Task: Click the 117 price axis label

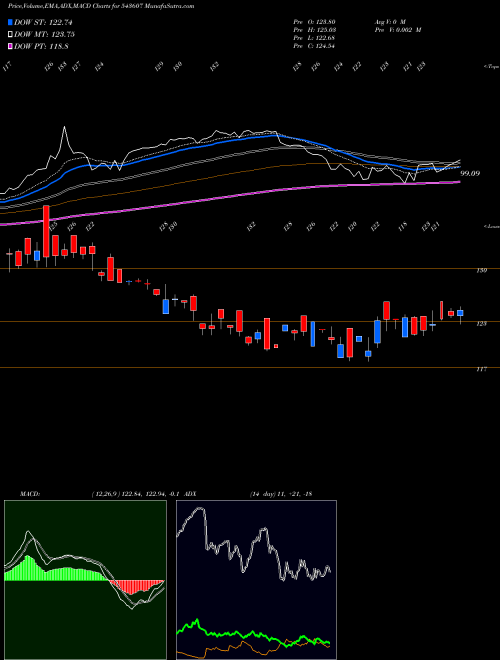Action: [x=482, y=369]
